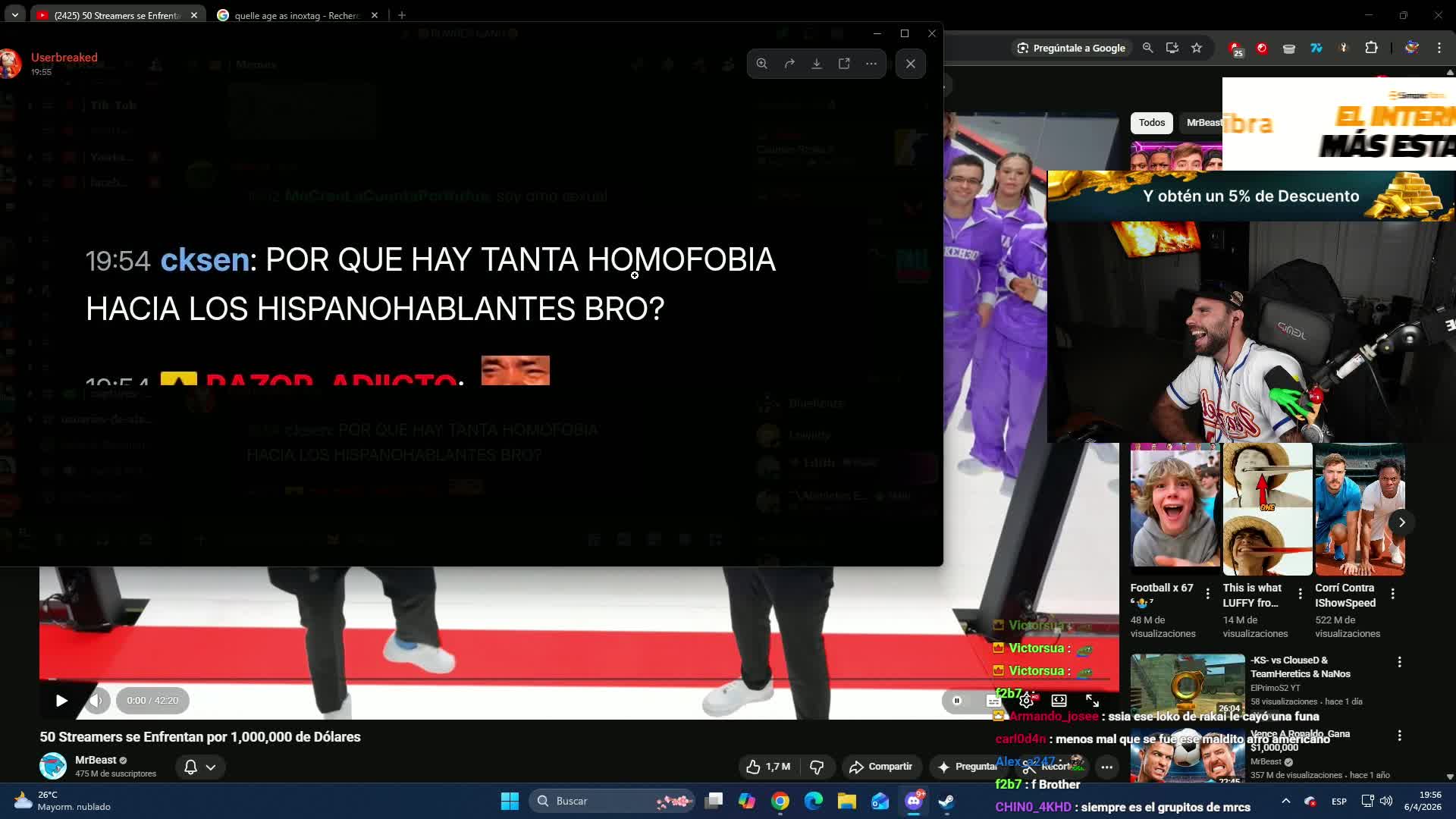This screenshot has width=1456, height=819.
Task: Click the Userbreaked username
Action: (64, 58)
